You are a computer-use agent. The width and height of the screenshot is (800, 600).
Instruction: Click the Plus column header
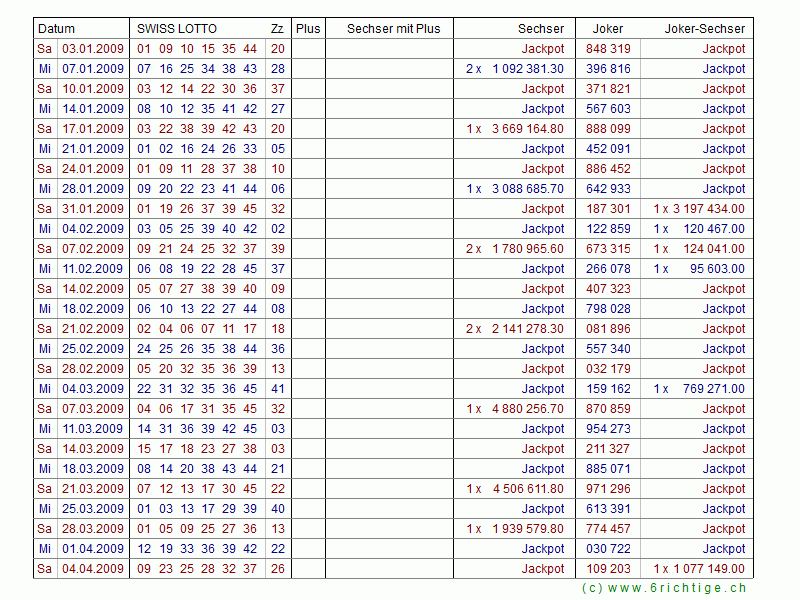[308, 29]
